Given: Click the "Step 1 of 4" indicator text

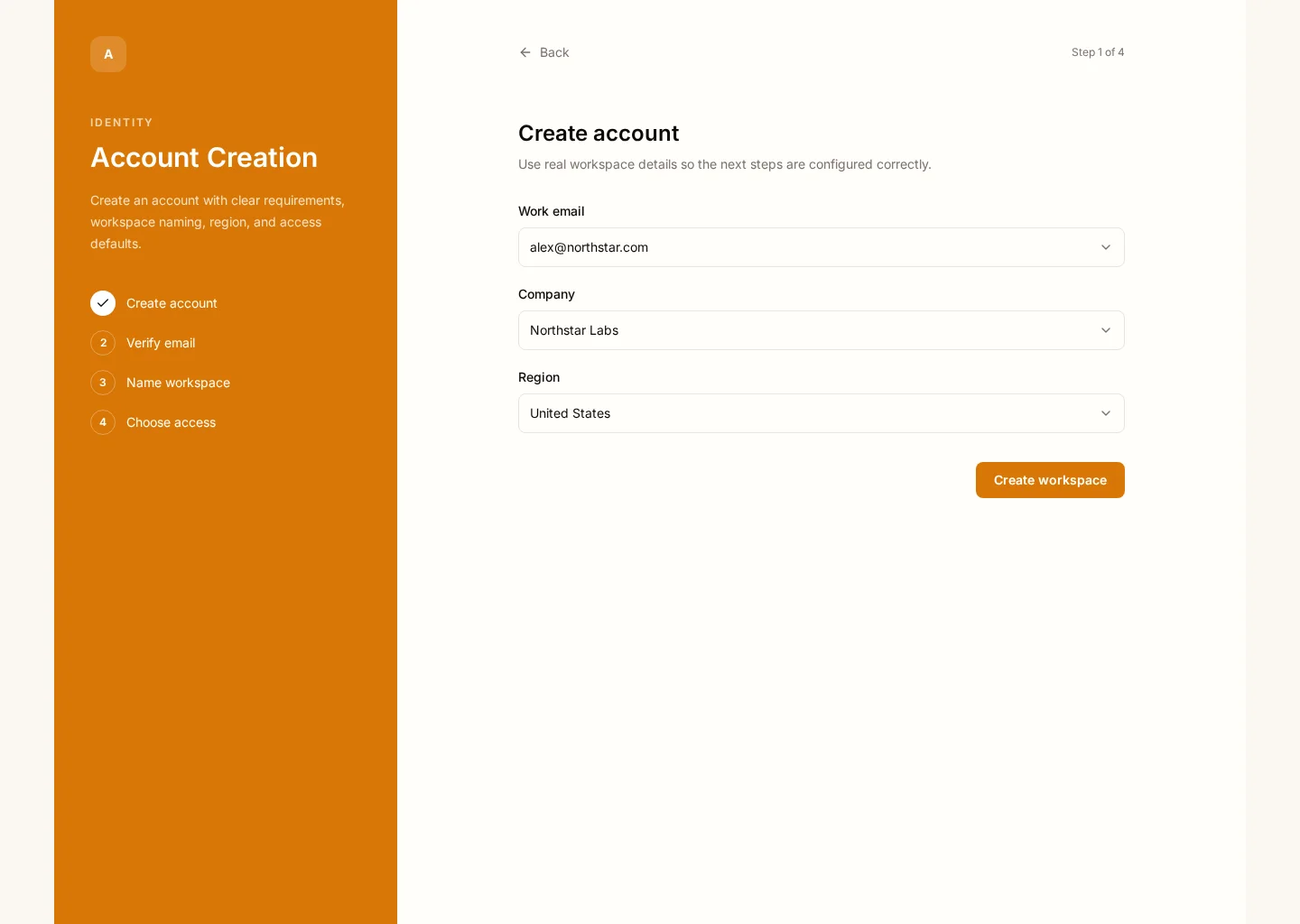Looking at the screenshot, I should pos(1098,52).
